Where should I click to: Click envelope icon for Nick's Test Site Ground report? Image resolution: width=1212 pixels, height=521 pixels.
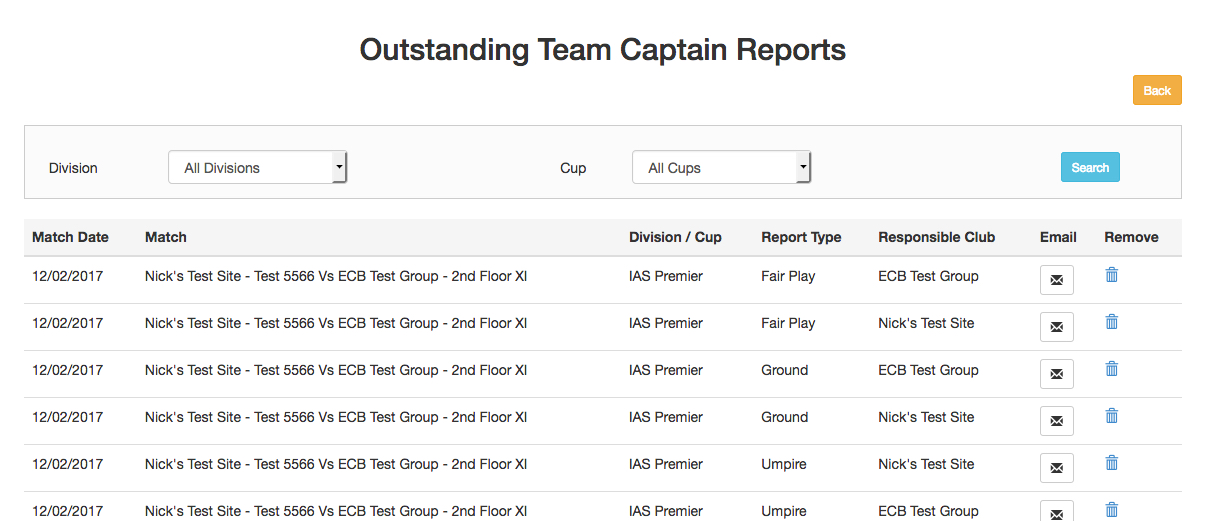1056,421
